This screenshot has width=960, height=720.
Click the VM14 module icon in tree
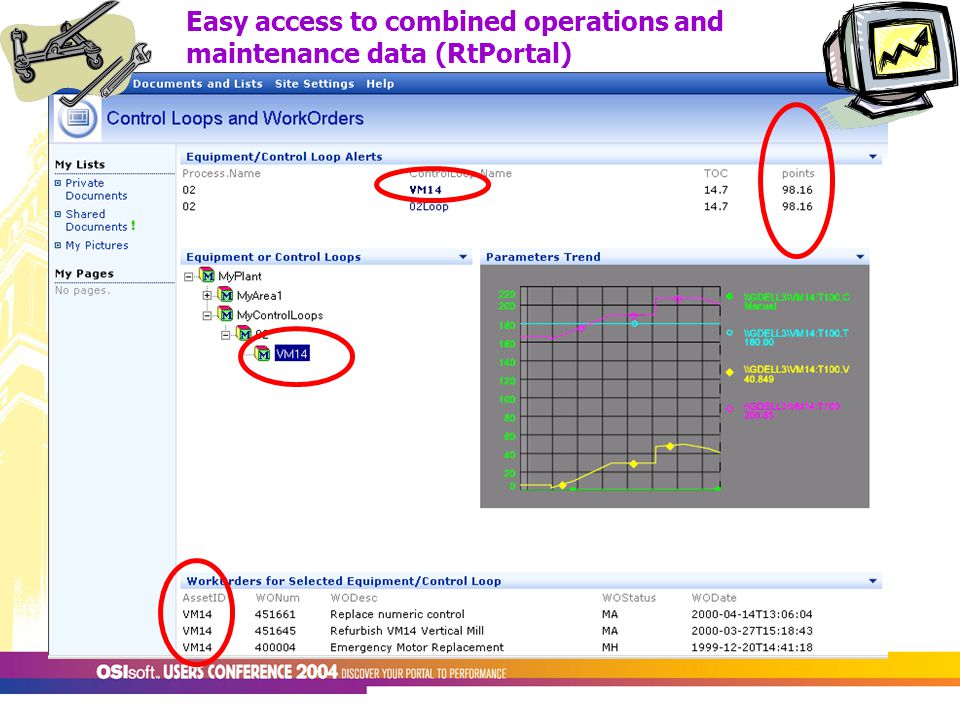263,354
